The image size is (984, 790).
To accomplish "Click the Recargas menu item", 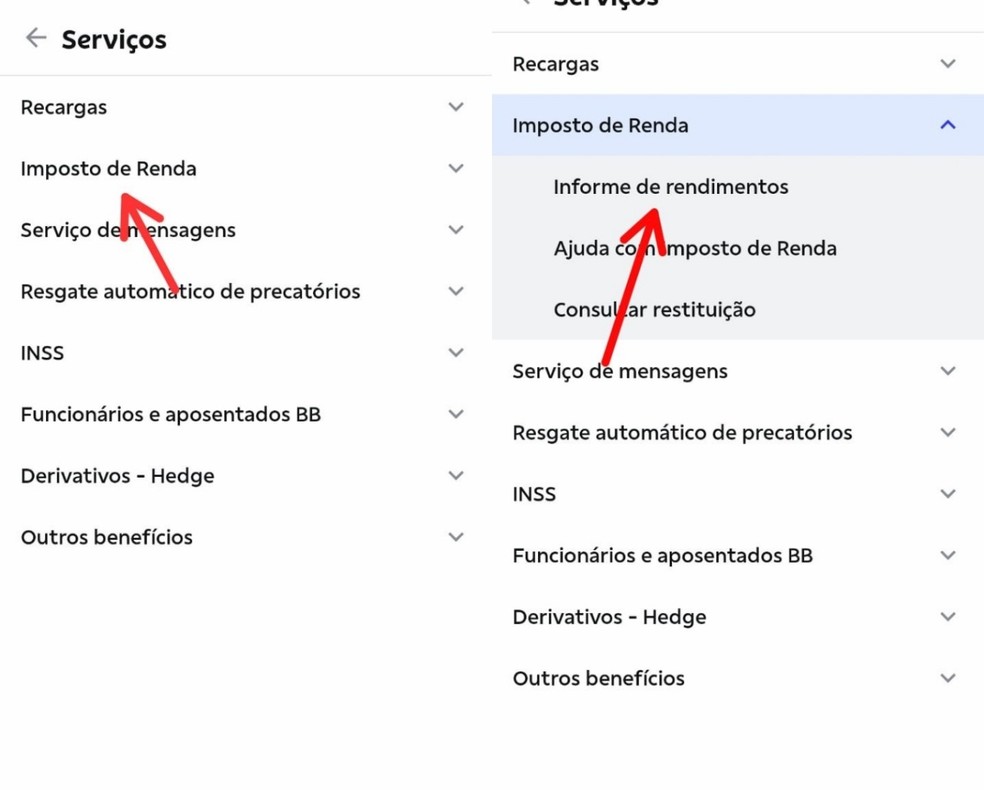I will (x=63, y=107).
